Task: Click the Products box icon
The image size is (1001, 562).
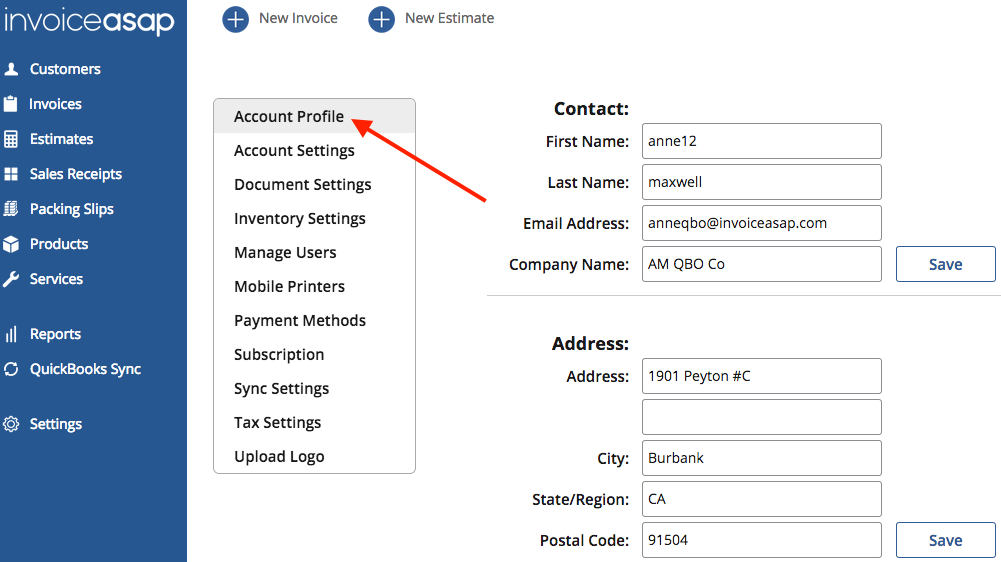Action: [11, 244]
